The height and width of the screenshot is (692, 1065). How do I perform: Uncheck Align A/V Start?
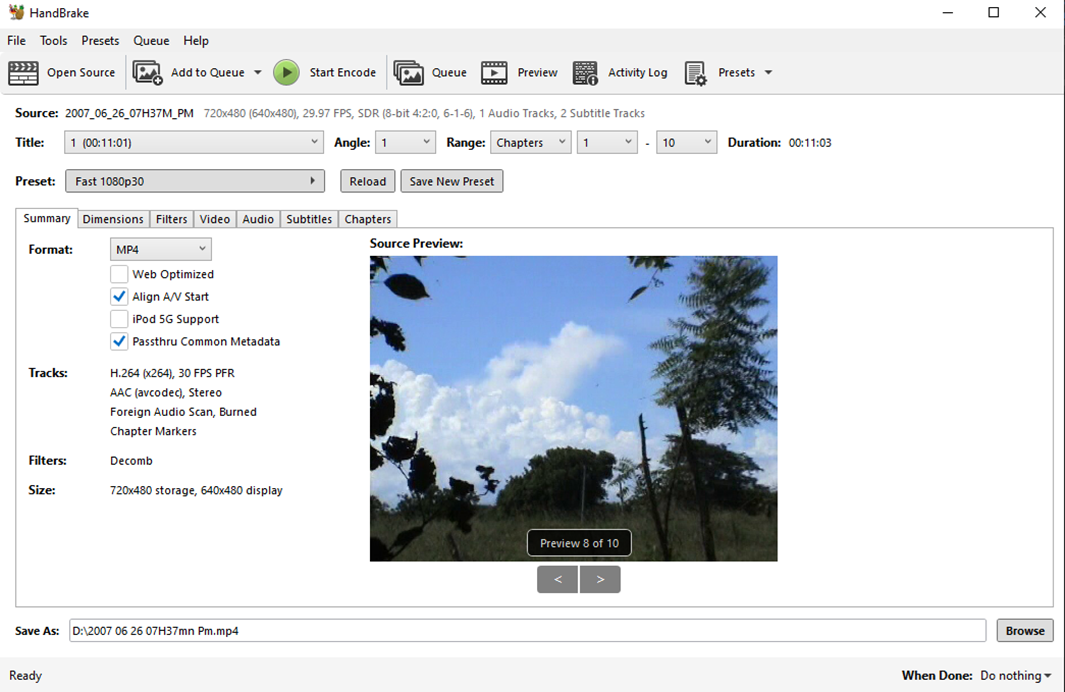click(x=119, y=297)
